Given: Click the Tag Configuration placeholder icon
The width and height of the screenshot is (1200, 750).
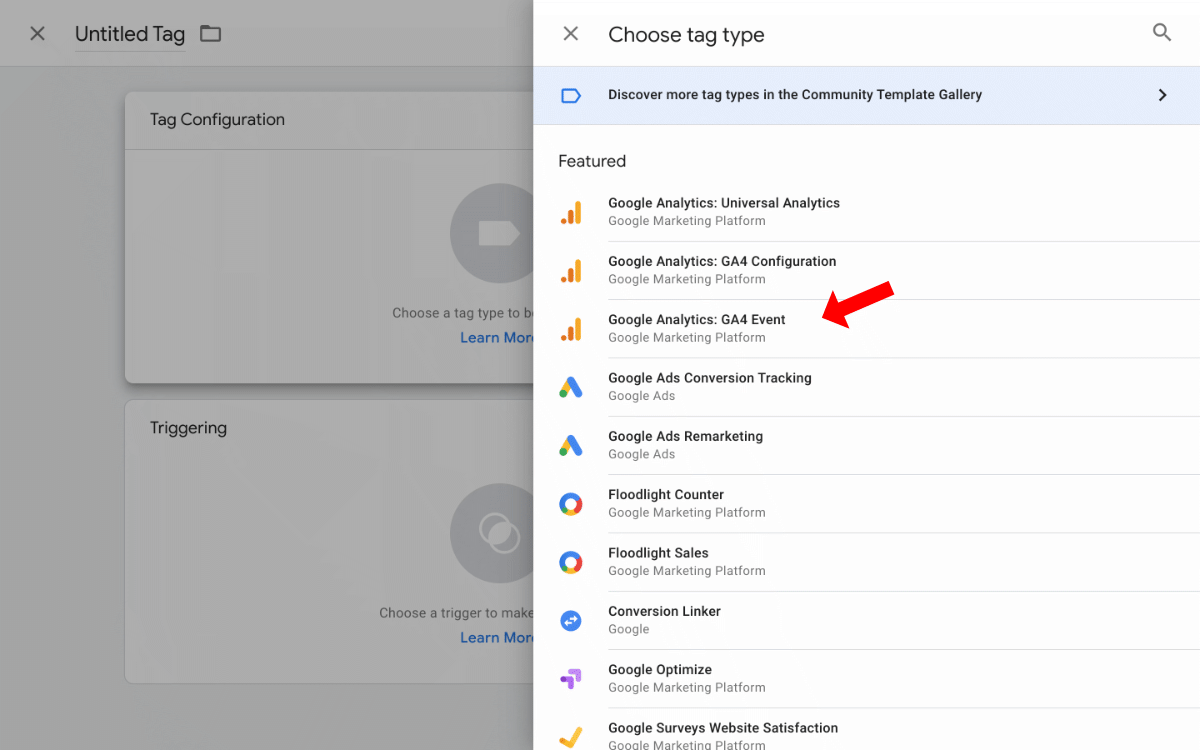Looking at the screenshot, I should [x=492, y=233].
